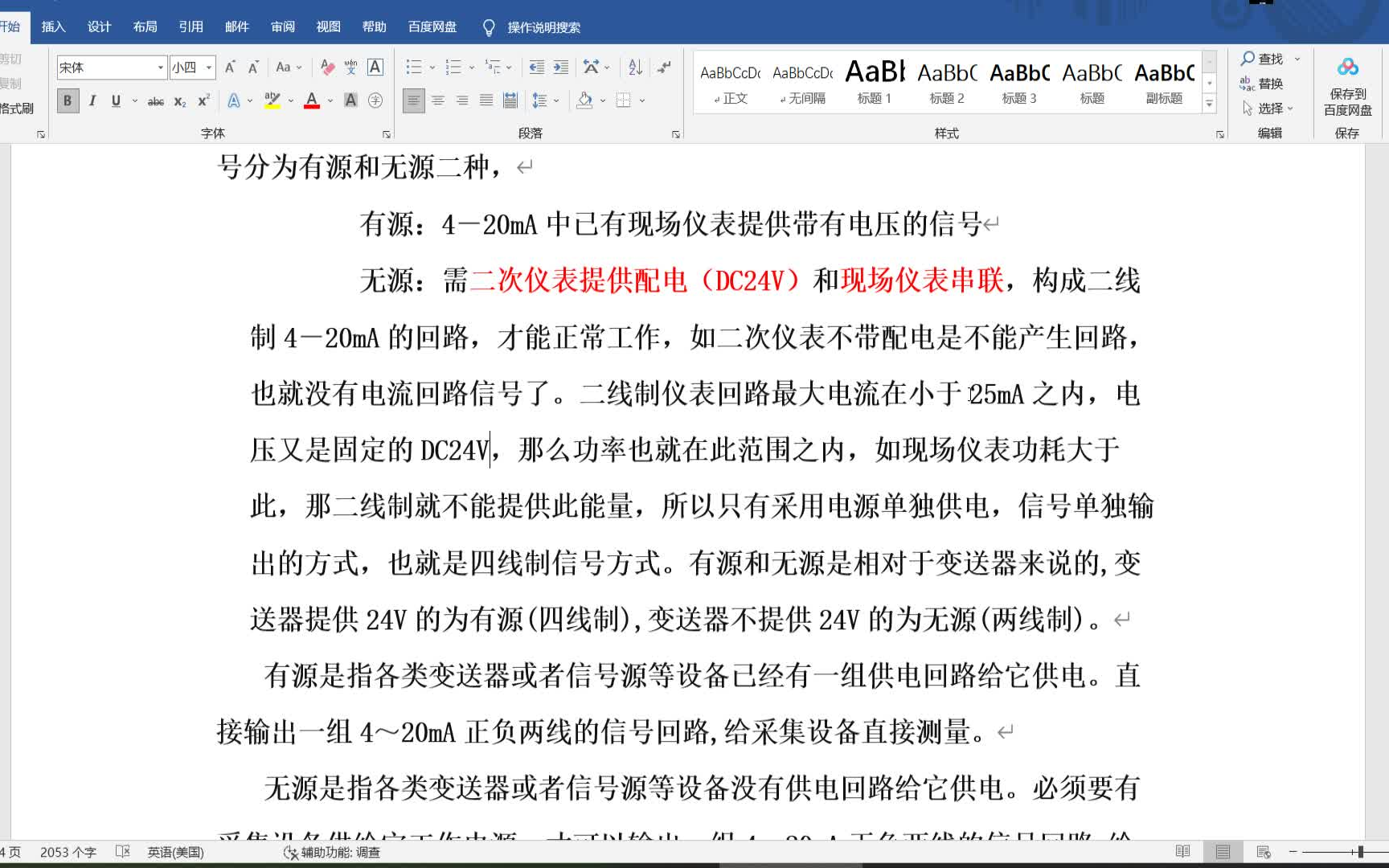Screen dimensions: 1389x868
Task: Open the 引用 ribbon tab
Action: click(x=191, y=27)
